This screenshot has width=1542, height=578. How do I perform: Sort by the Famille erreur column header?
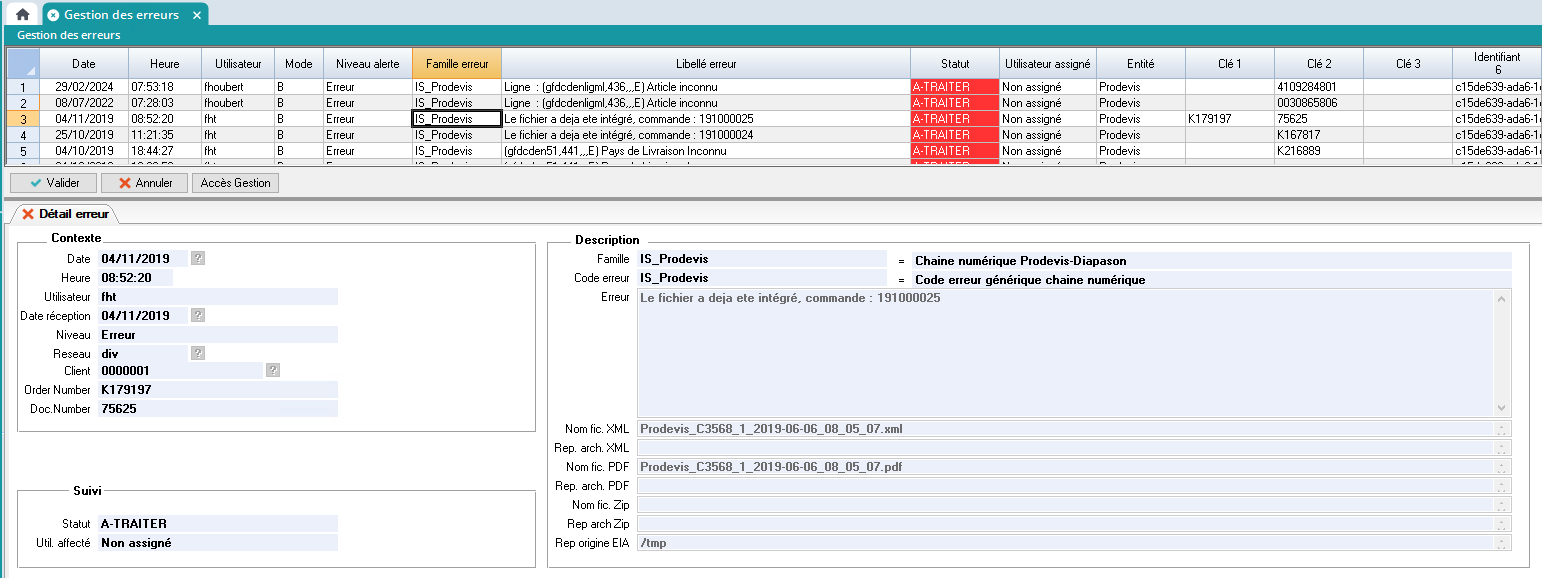456,63
